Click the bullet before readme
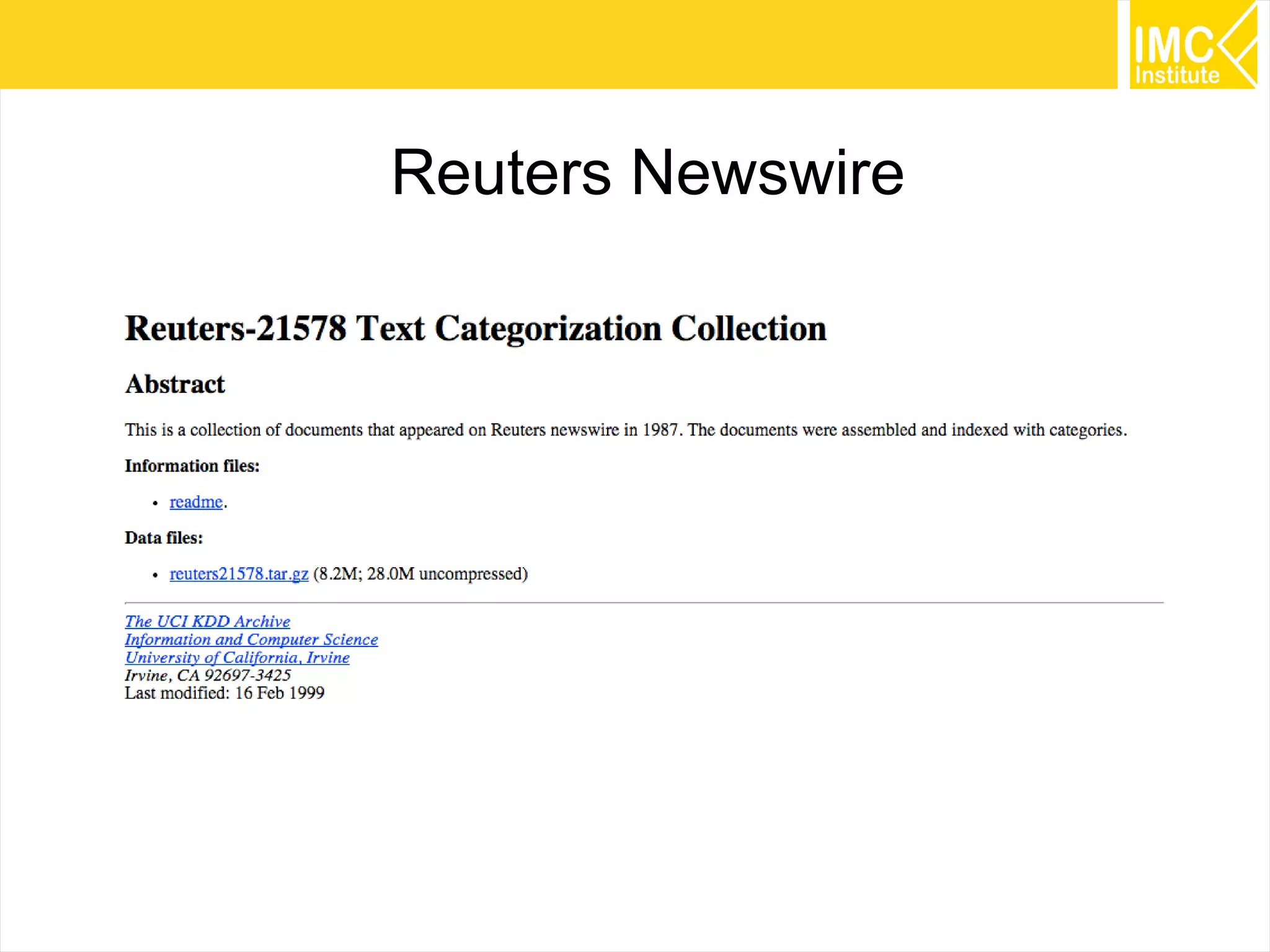The width and height of the screenshot is (1270, 952). 156,503
